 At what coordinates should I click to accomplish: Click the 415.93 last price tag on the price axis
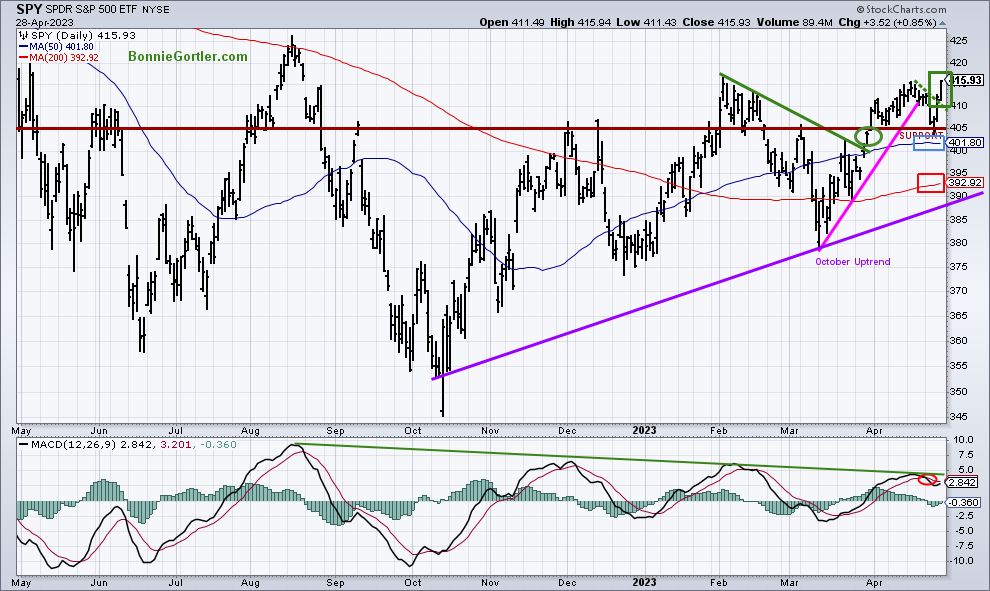pos(966,80)
